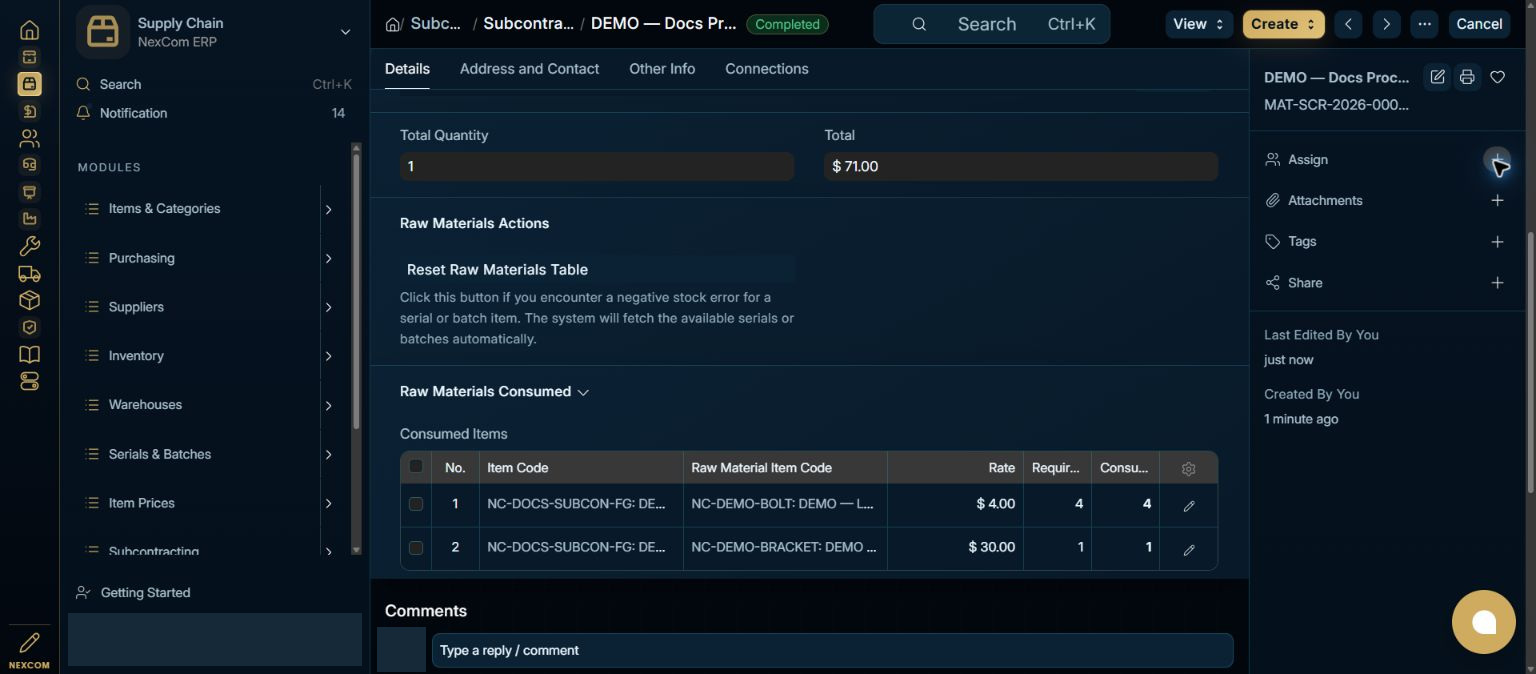The height and width of the screenshot is (674, 1536).
Task: Open the Consumed Items table settings gear
Action: click(1188, 468)
